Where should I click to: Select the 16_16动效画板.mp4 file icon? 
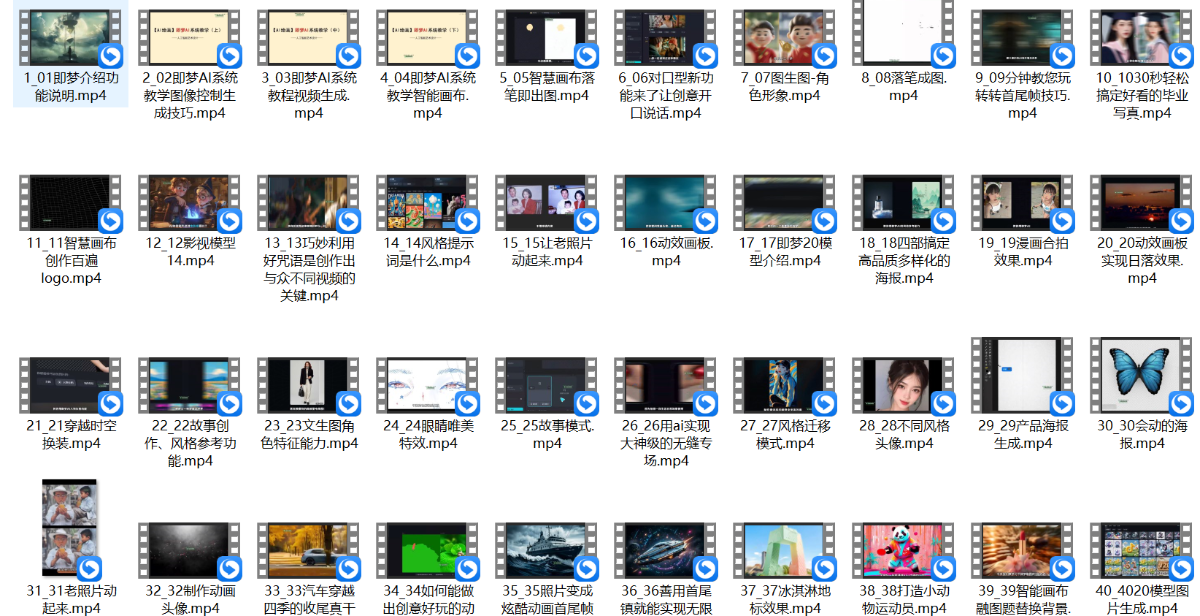665,203
